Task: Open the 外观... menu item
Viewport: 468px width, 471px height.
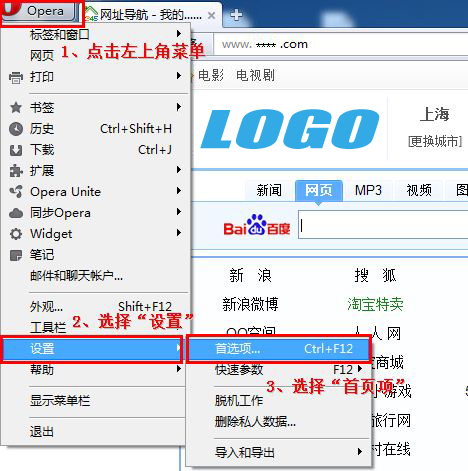Action: click(x=95, y=306)
